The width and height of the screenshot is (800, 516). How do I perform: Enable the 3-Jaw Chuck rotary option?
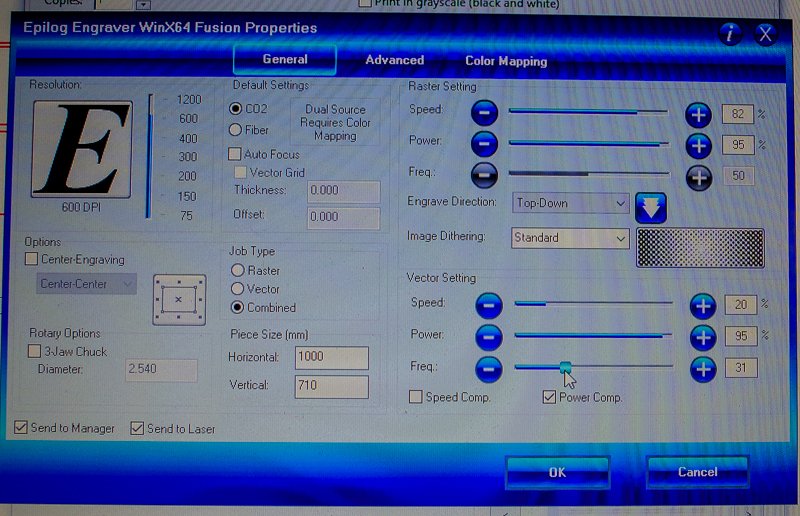click(34, 351)
